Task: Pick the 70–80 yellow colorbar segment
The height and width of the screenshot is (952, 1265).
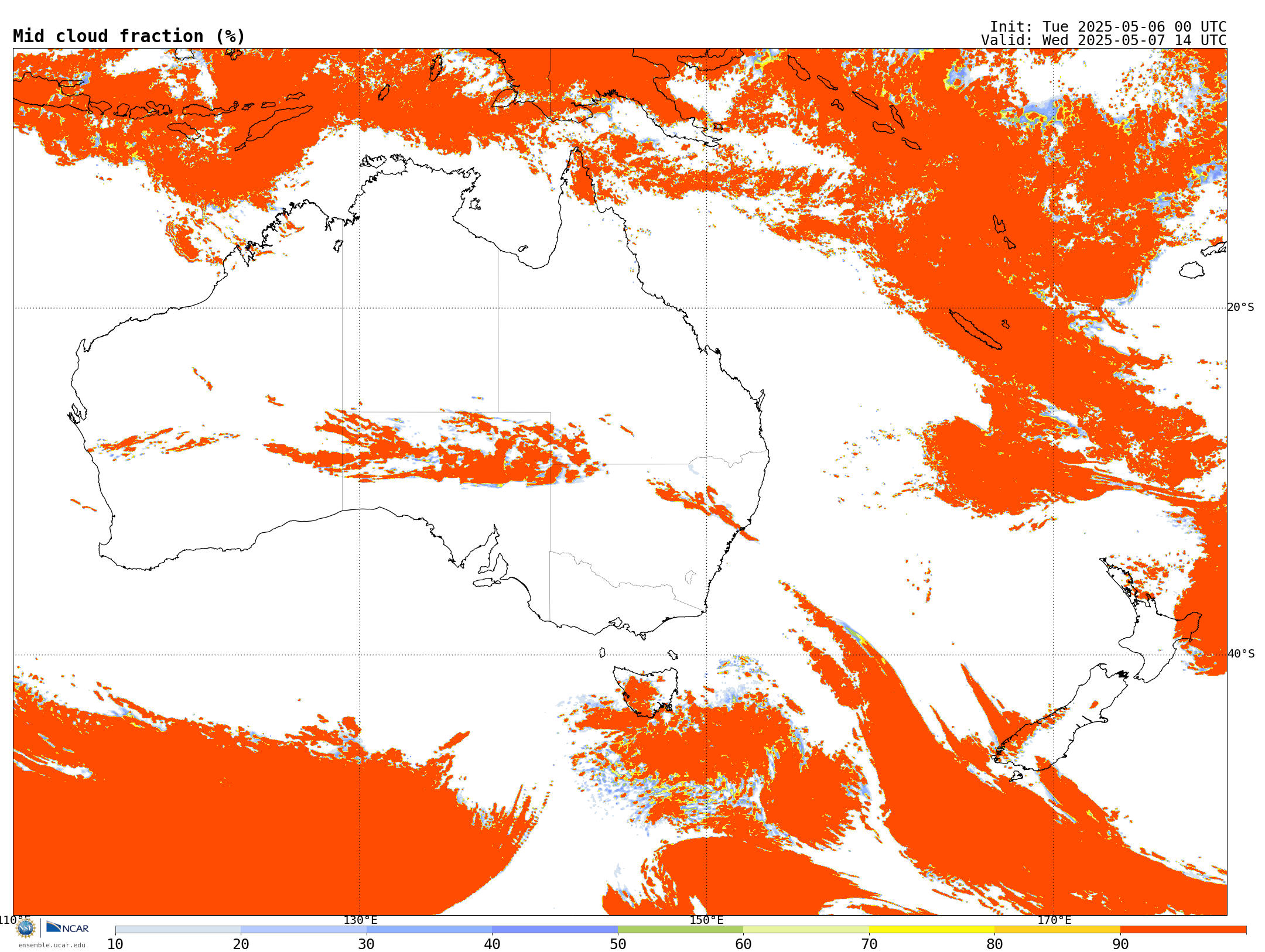Action: coord(932,930)
